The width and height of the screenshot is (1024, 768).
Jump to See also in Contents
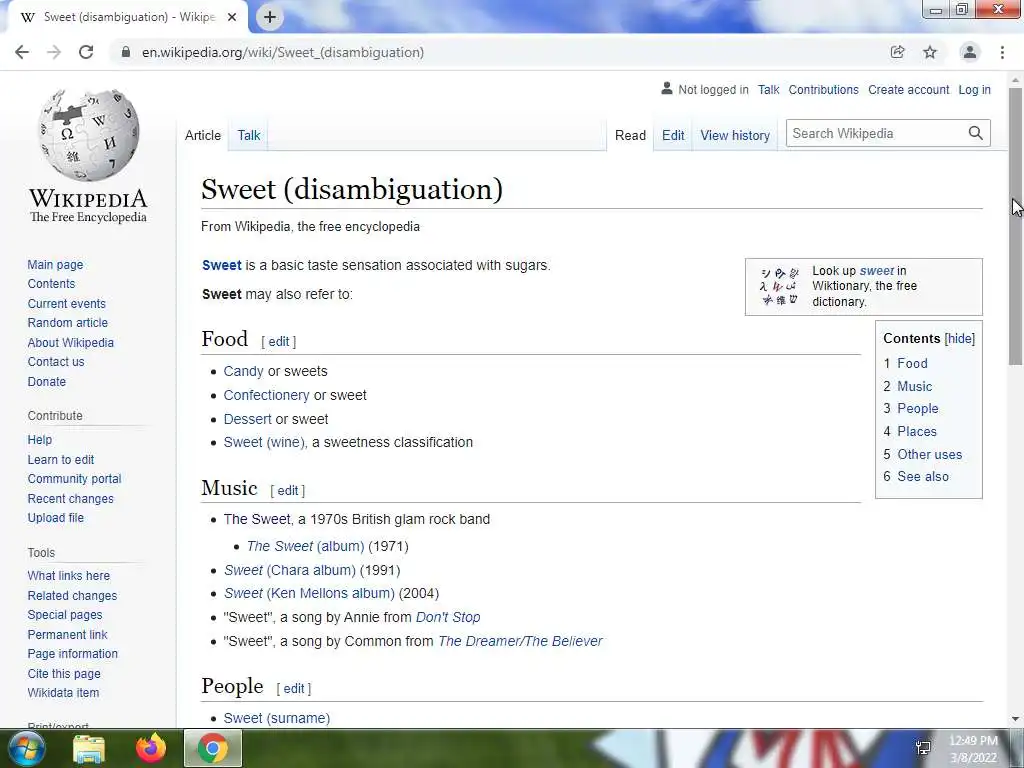pyautogui.click(x=923, y=476)
